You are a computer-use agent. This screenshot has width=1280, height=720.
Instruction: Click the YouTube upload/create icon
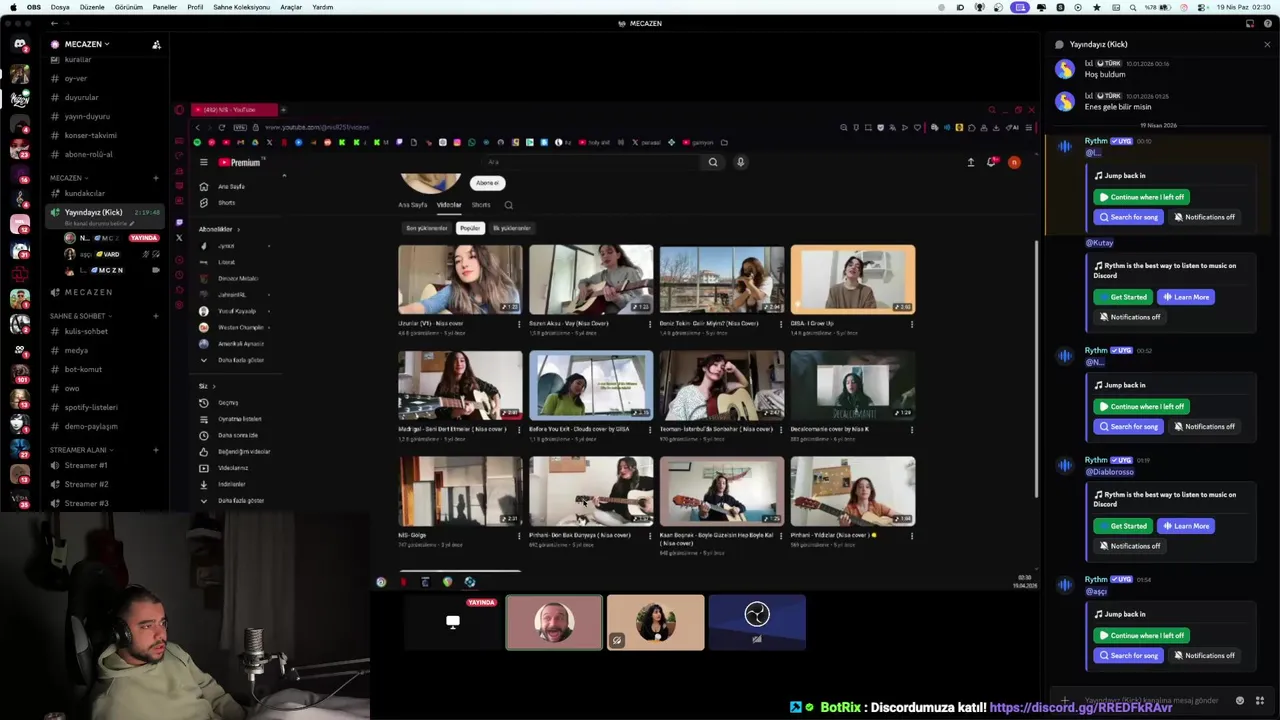pyautogui.click(x=970, y=162)
